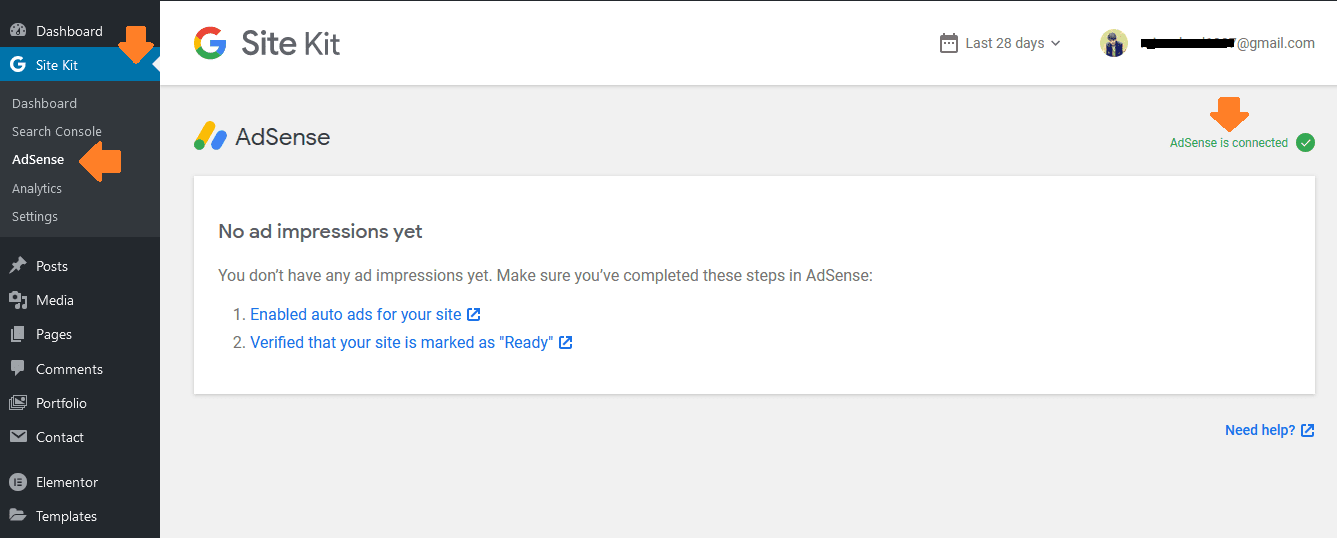
Task: Click external link icon after Ready link
Action: click(565, 342)
